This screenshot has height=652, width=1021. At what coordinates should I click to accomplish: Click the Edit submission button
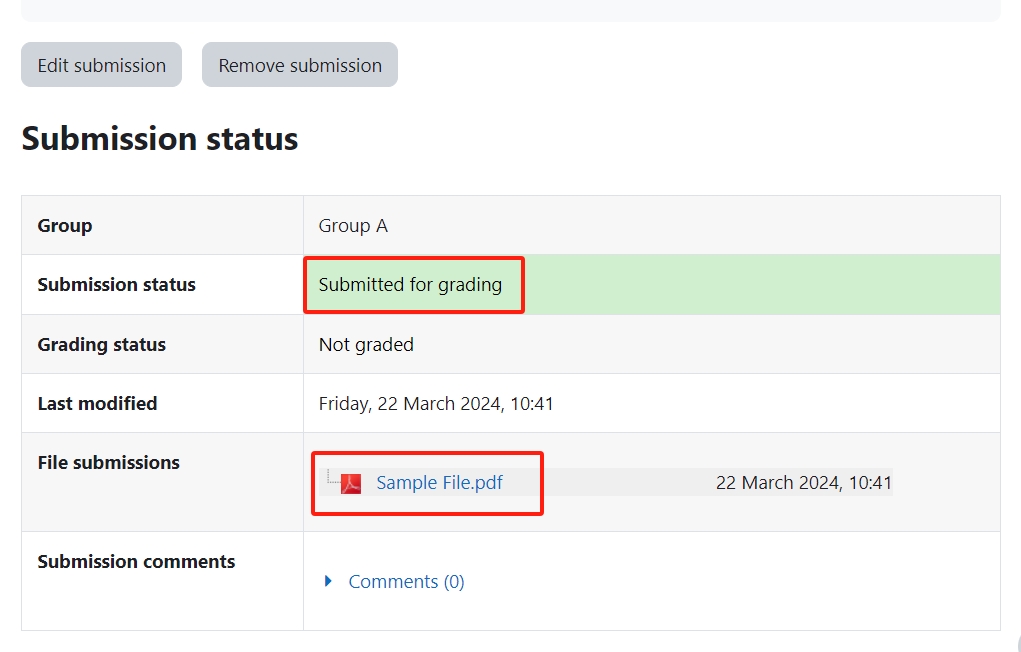(100, 64)
